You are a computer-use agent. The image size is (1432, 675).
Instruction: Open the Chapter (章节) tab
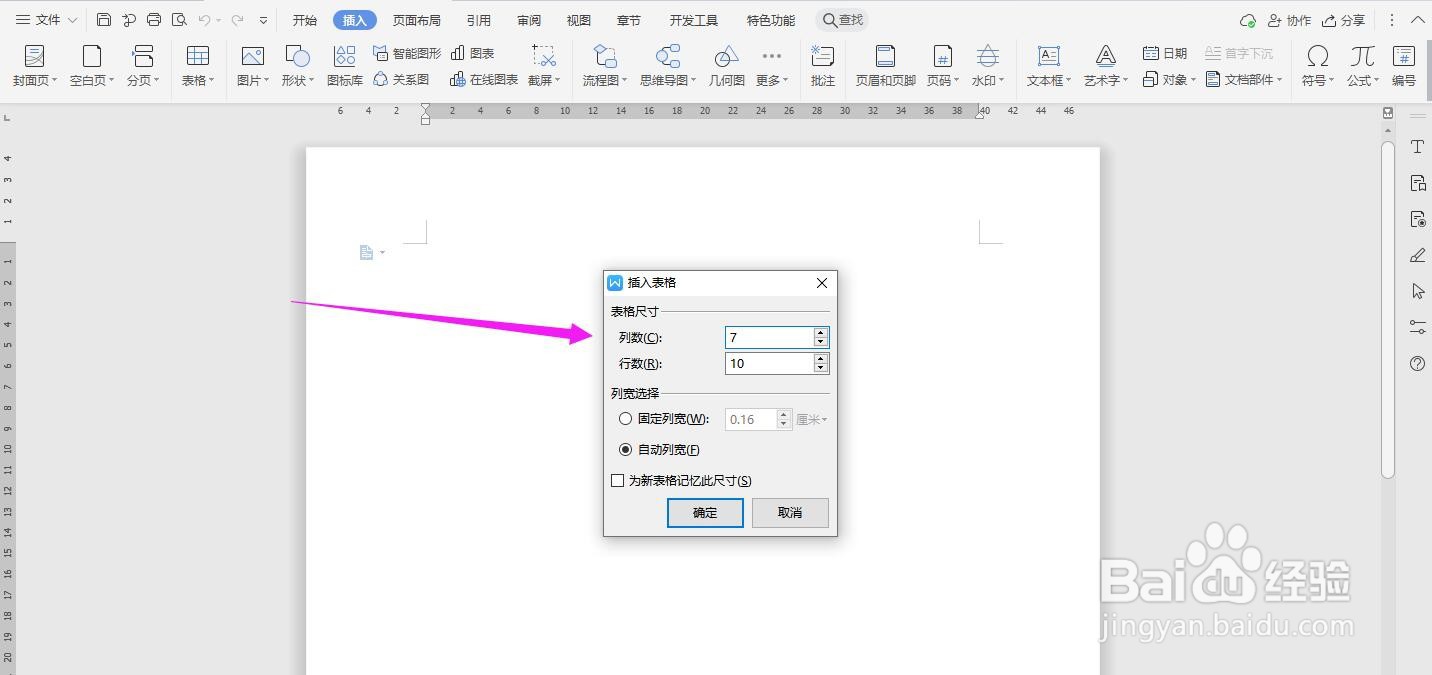[x=629, y=20]
